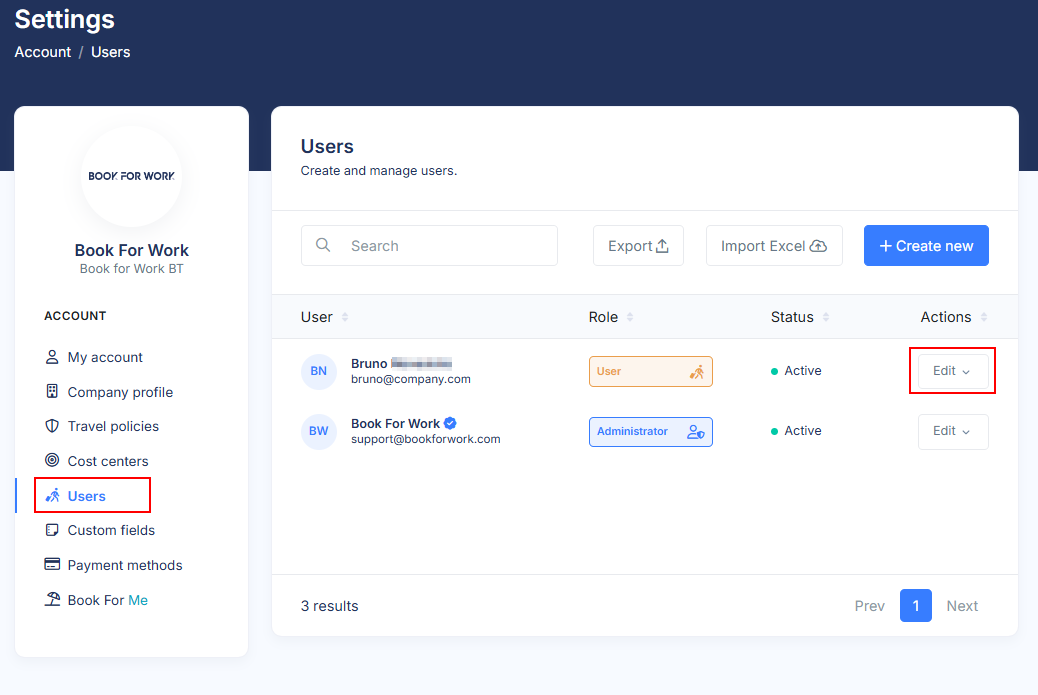
Task: Click bruno@company.com email text
Action: point(410,379)
